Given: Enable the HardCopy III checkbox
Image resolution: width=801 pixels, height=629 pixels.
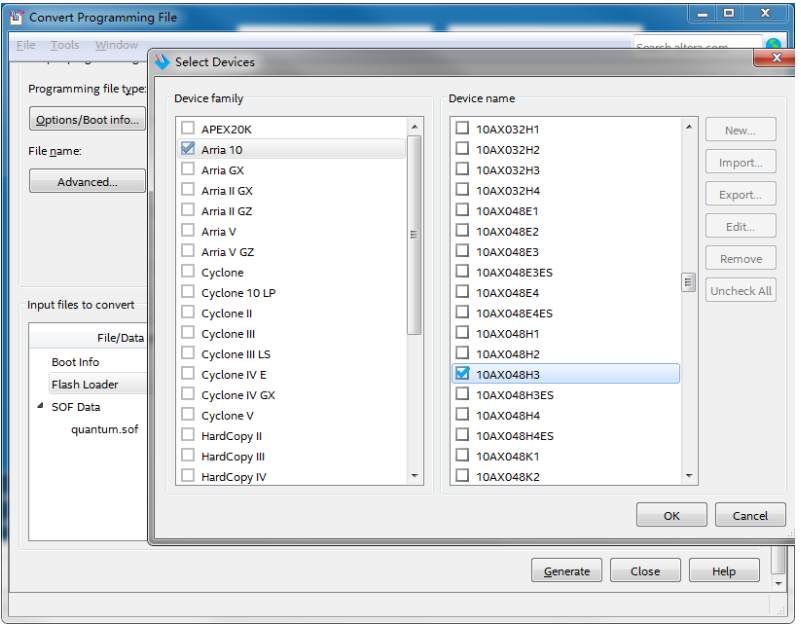Looking at the screenshot, I should pos(188,455).
